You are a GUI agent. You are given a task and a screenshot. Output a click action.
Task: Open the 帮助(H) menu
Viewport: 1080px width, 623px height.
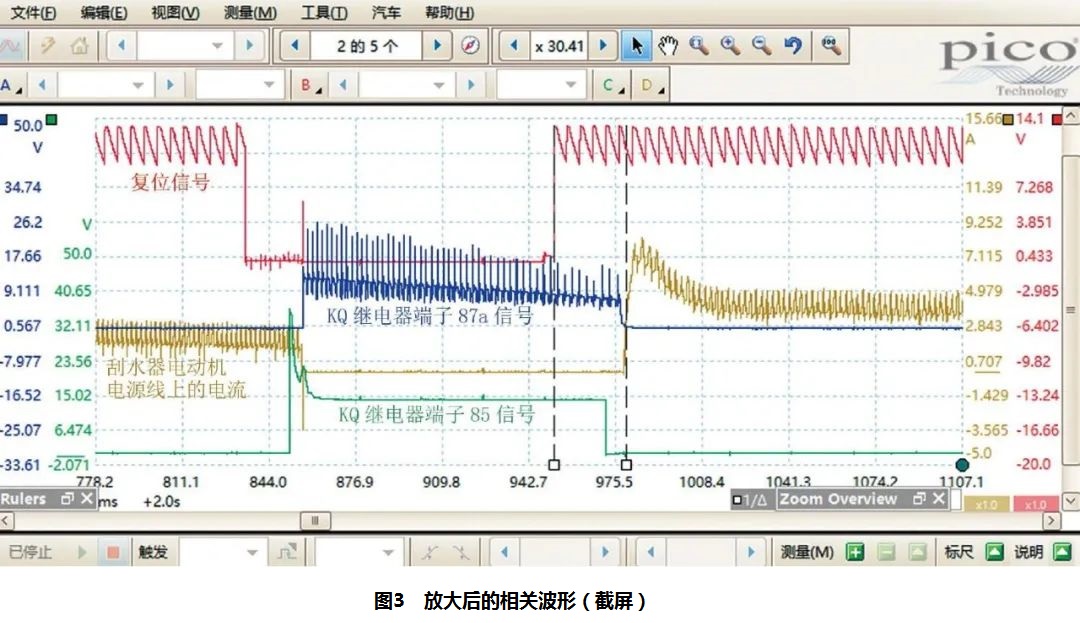(x=449, y=12)
